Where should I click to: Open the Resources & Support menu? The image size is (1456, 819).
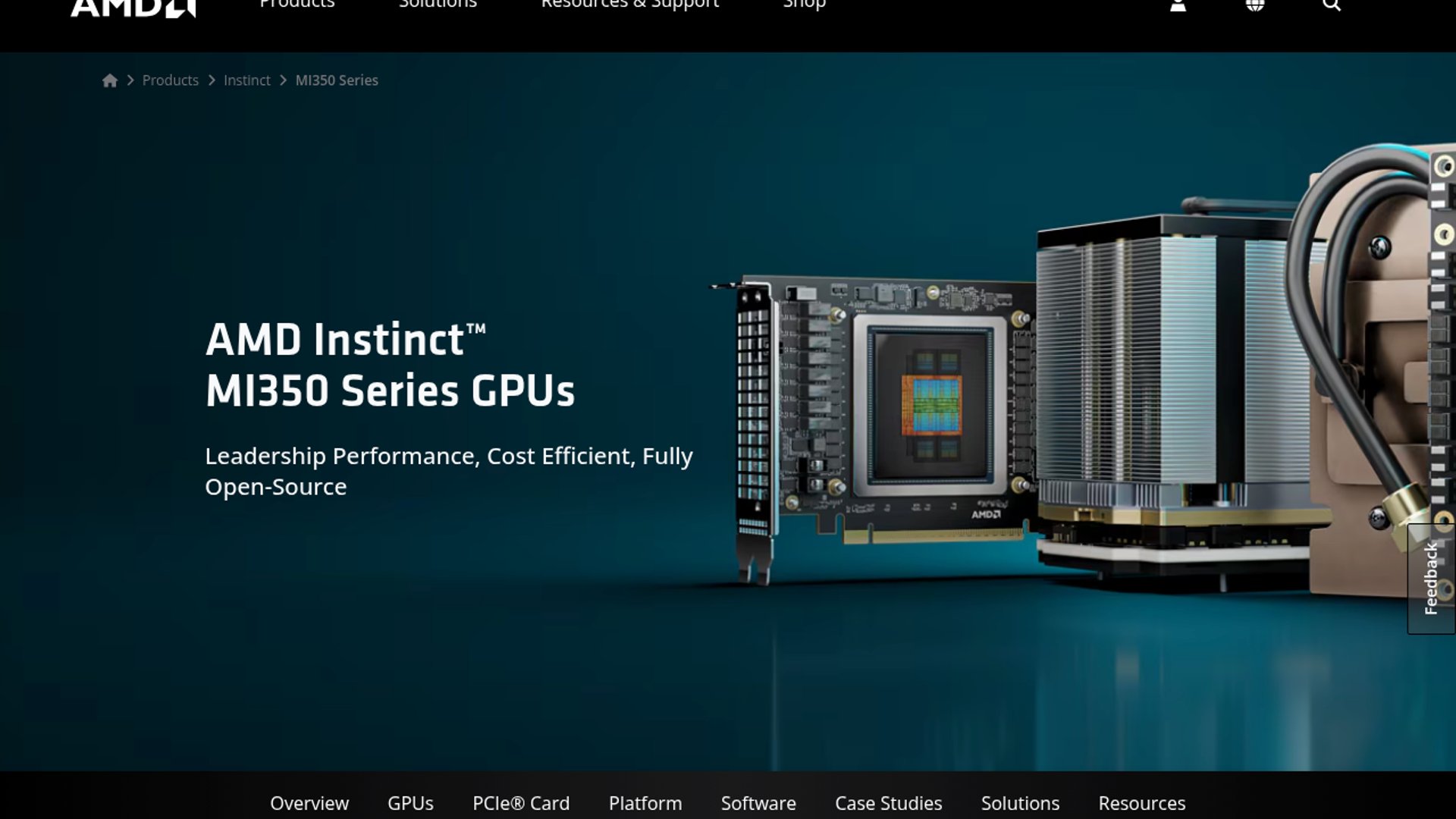(630, 5)
